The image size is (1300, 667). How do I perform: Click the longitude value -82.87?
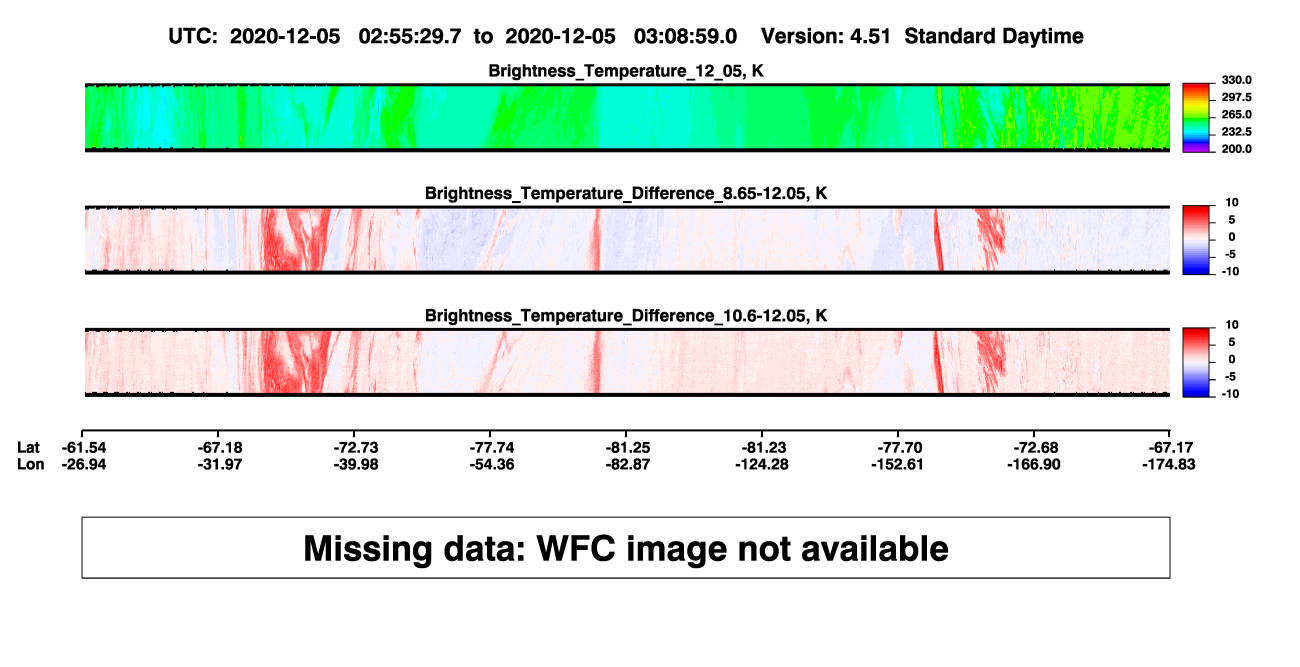(x=629, y=463)
